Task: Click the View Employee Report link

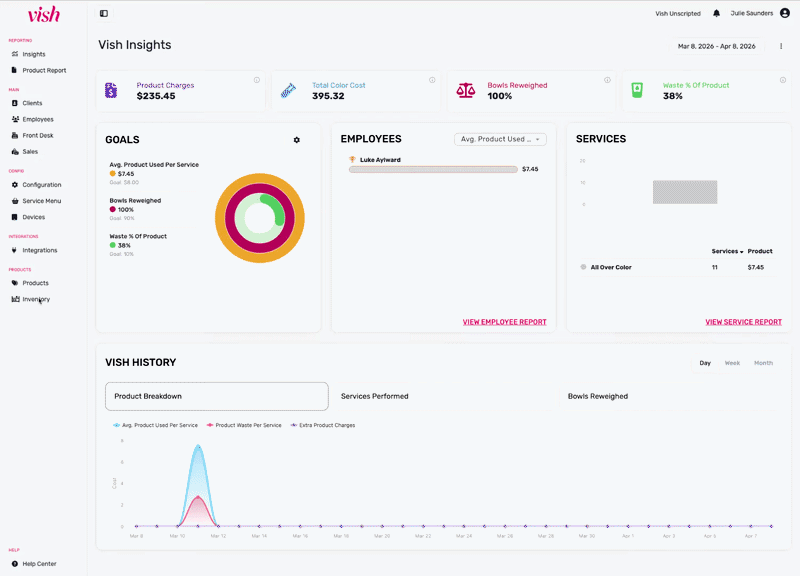Action: tap(504, 322)
